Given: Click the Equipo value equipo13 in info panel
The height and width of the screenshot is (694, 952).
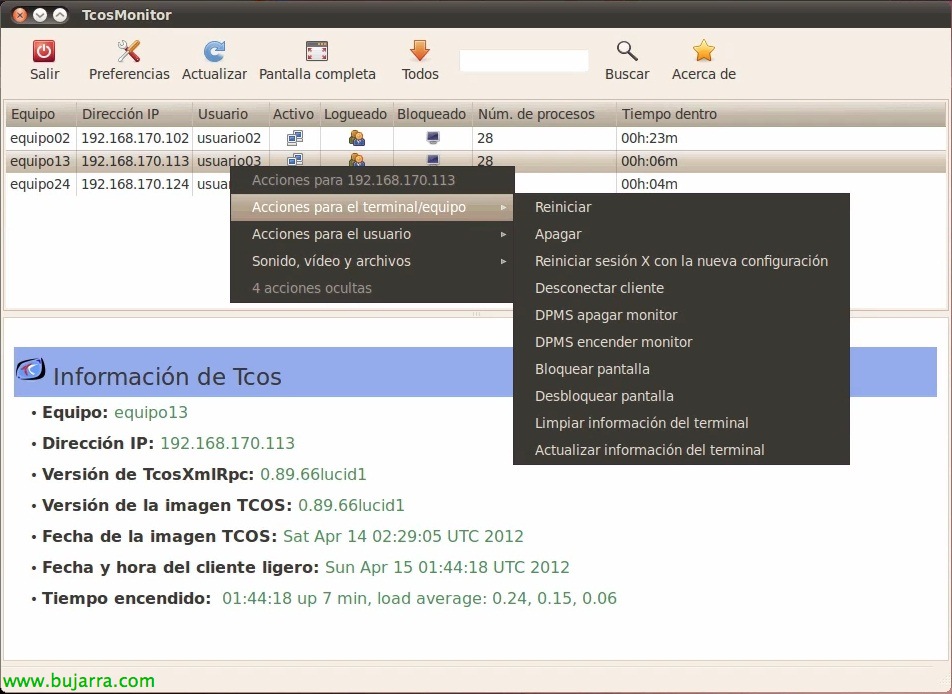Looking at the screenshot, I should [x=151, y=412].
